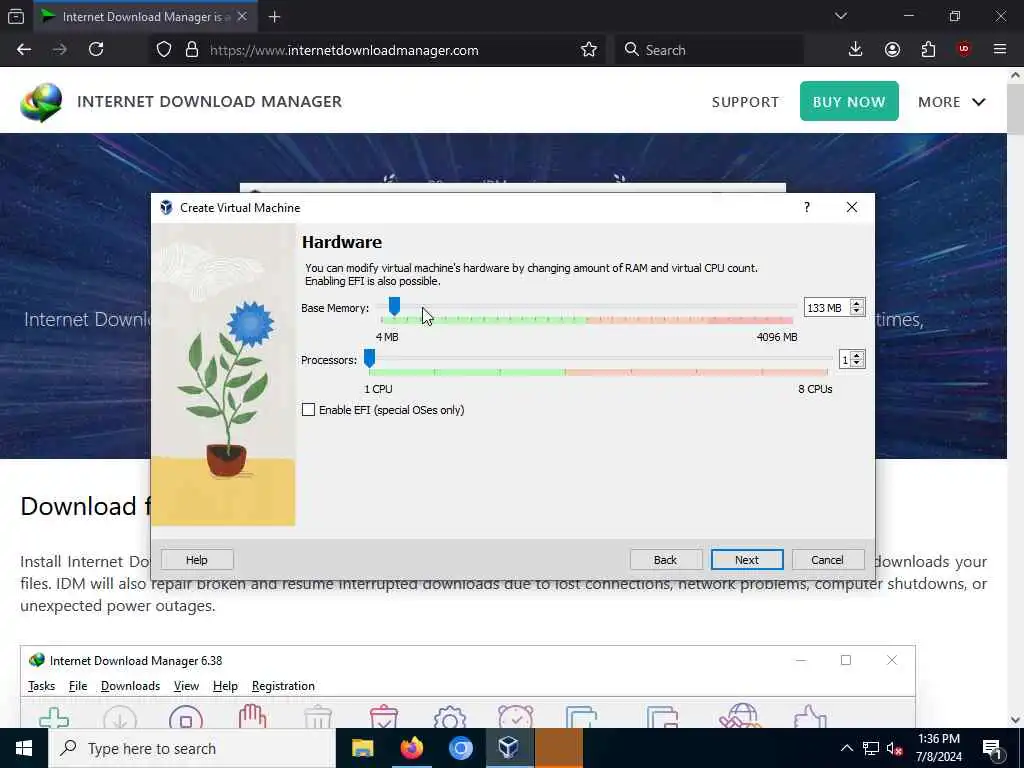The image size is (1024, 768).
Task: Click the uBlock Origin extension icon
Action: point(964,50)
